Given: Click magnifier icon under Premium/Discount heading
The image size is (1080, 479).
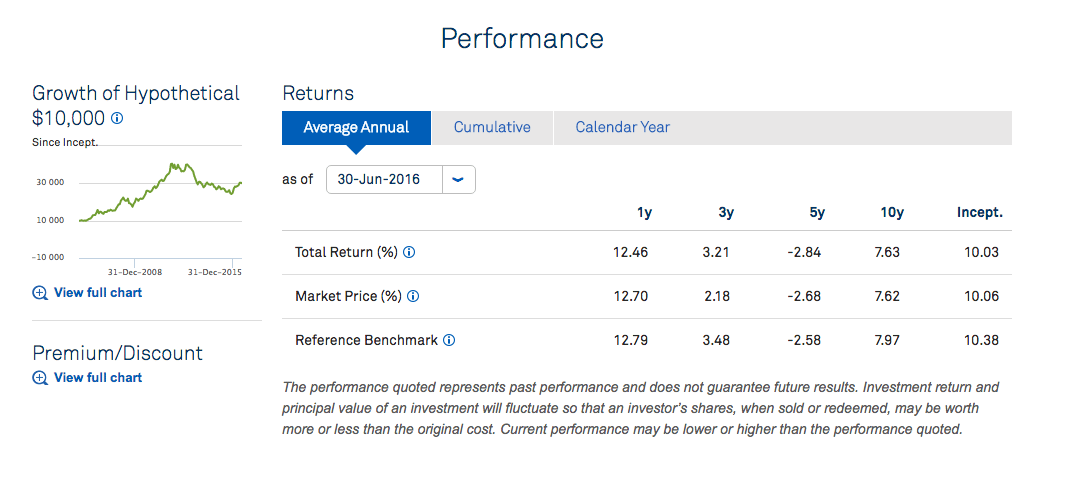Looking at the screenshot, I should point(40,378).
